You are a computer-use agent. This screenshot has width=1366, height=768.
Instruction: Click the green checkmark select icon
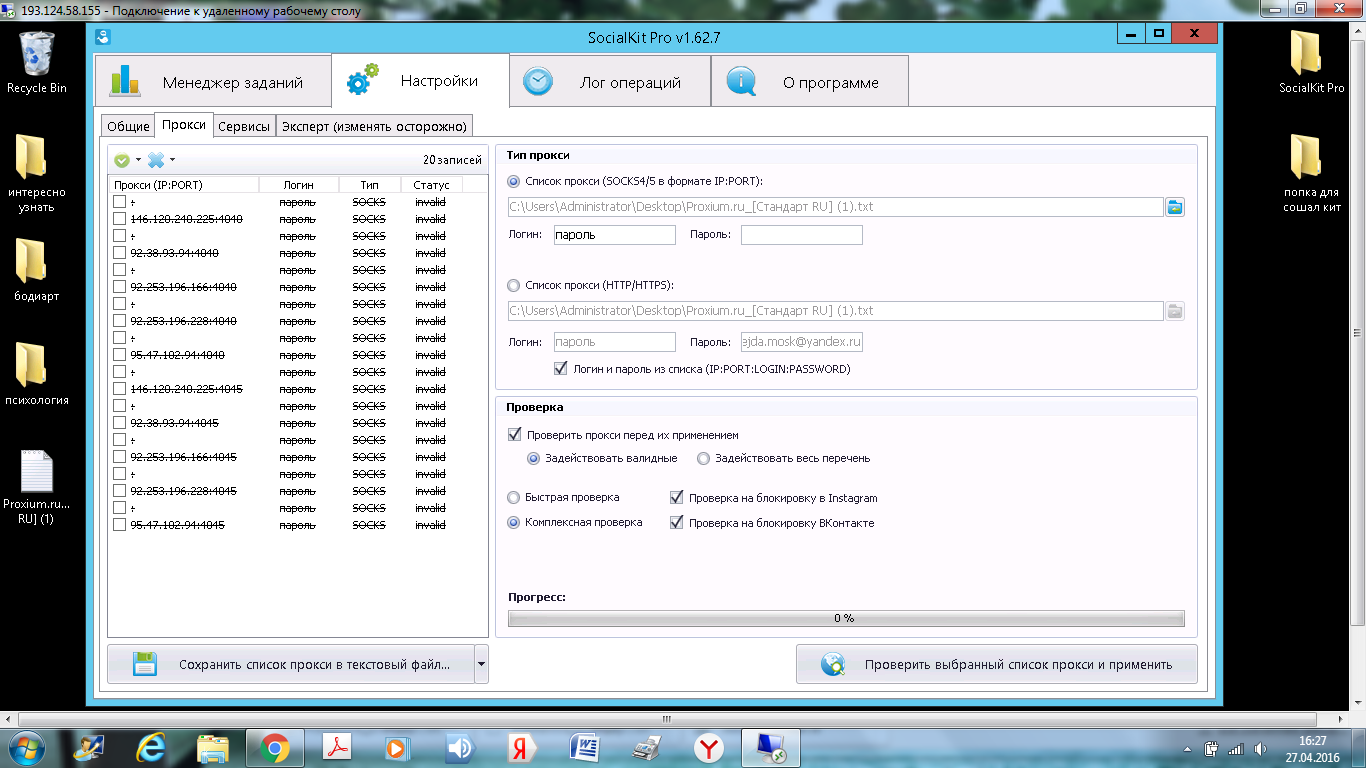coord(122,160)
